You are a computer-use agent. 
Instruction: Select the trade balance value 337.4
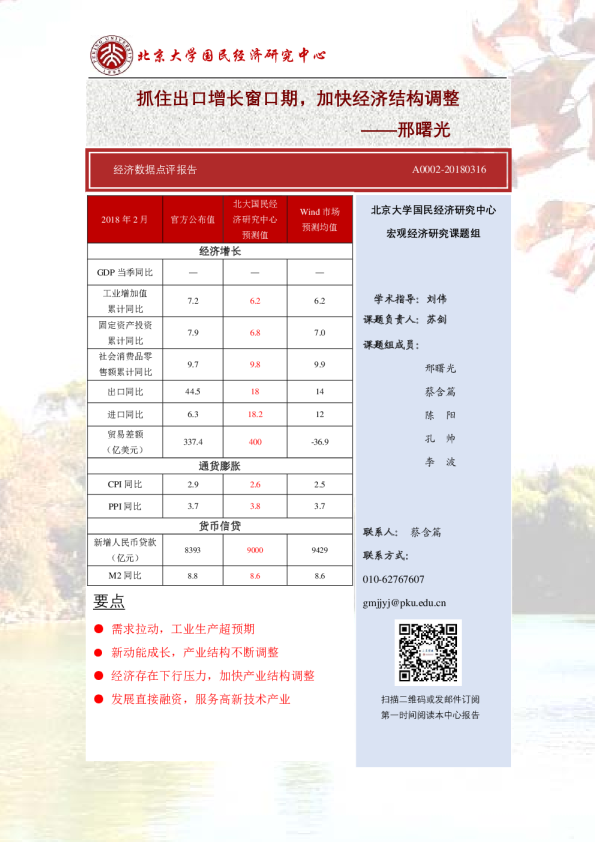coord(193,442)
